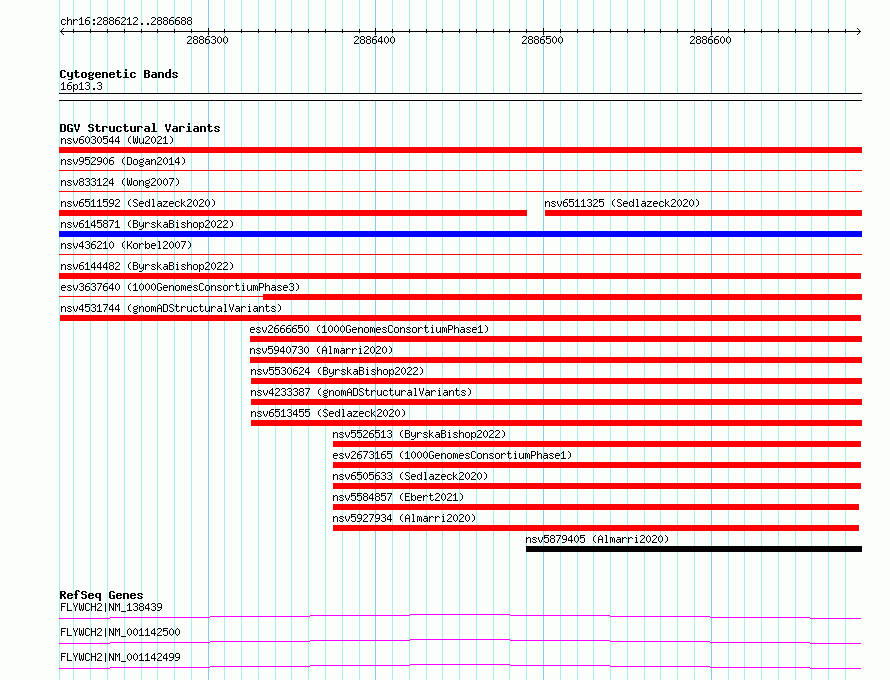Open variant nsv436210 (Korbel2007)
Viewport: 890px width, 680px height.
pos(126,245)
